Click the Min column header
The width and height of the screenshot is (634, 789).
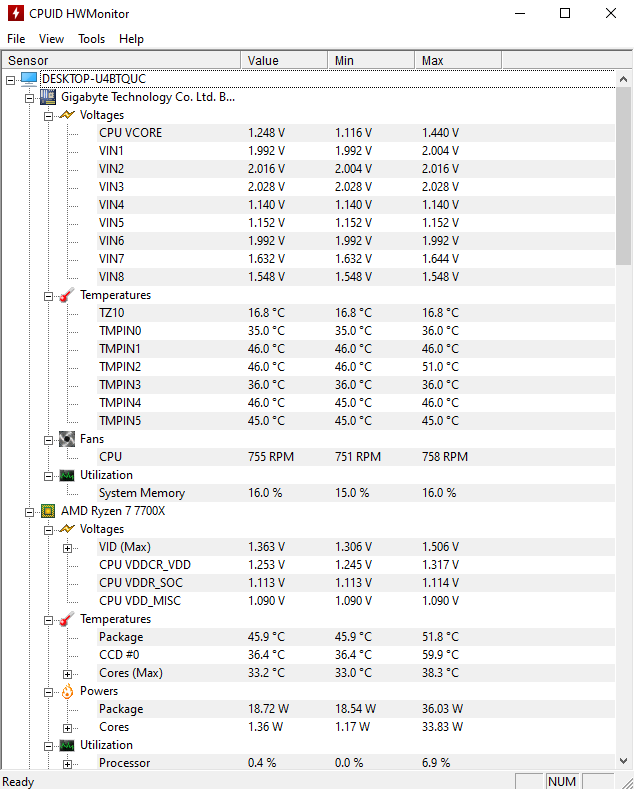371,60
